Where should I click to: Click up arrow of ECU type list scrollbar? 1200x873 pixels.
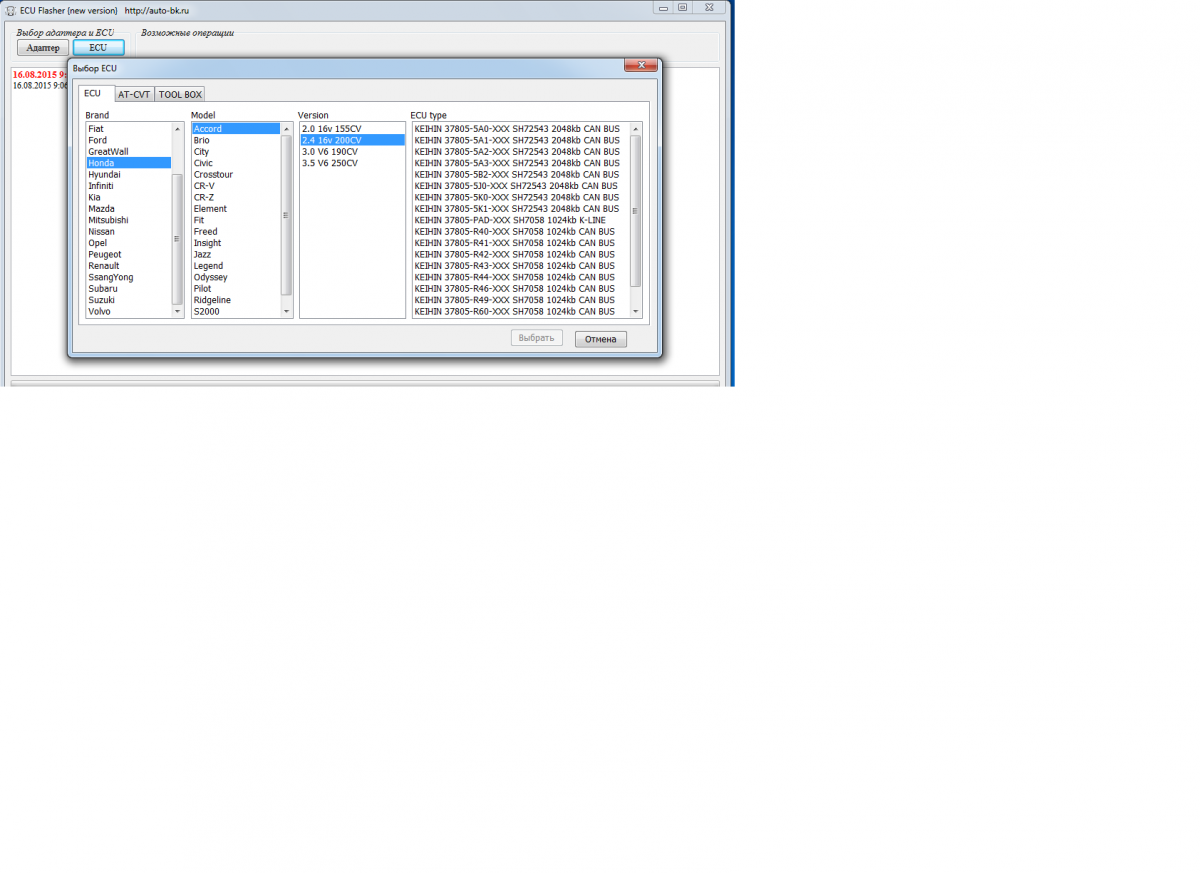point(635,129)
